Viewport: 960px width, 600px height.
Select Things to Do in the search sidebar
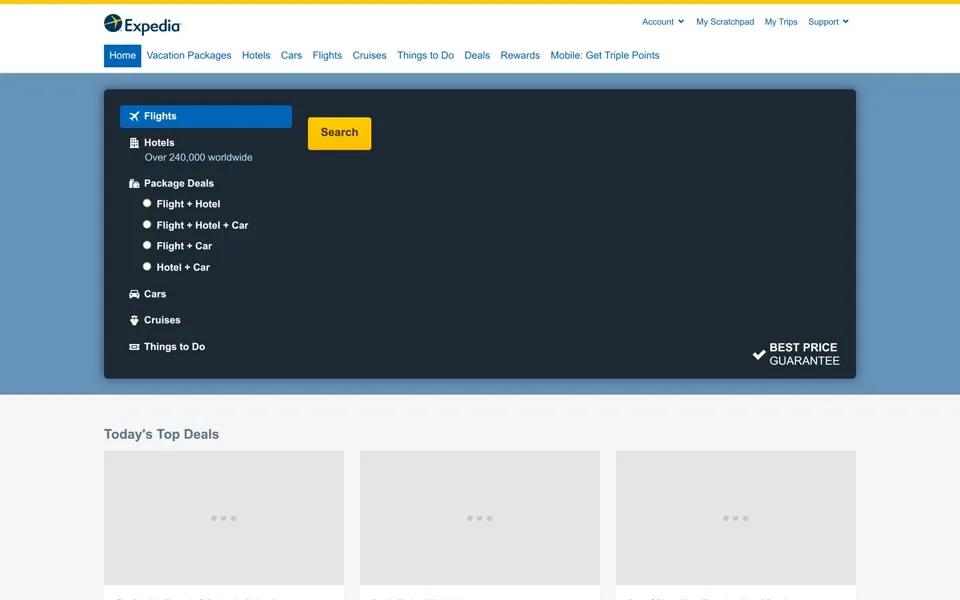point(174,347)
